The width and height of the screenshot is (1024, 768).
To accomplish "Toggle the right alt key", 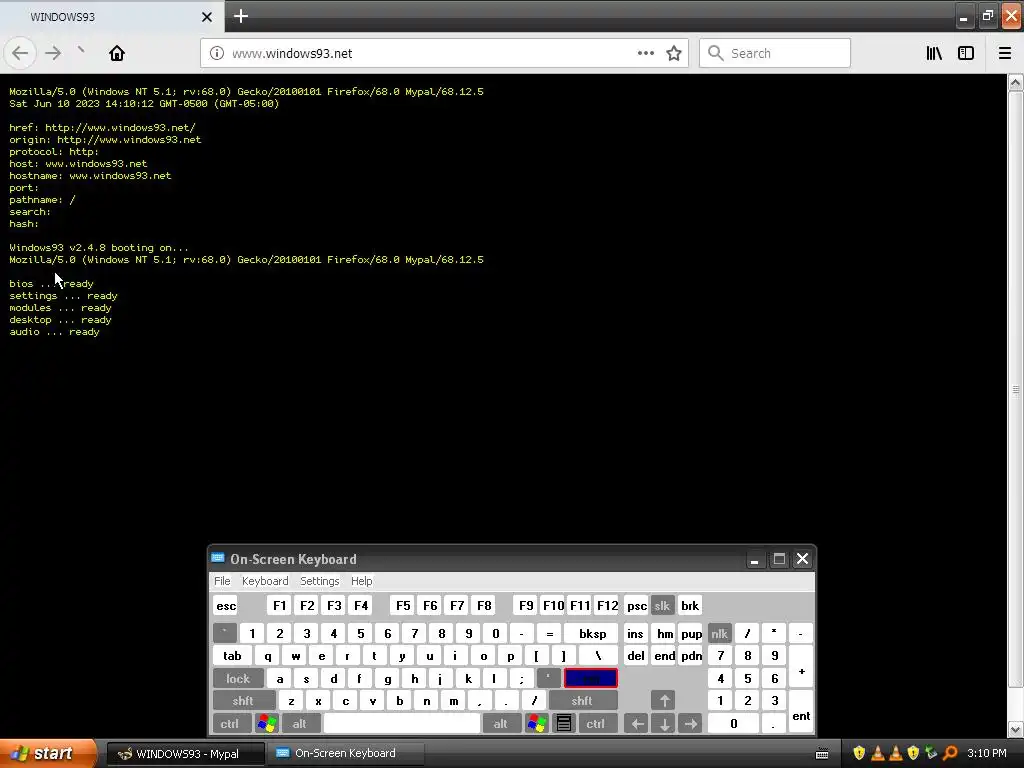I will pyautogui.click(x=500, y=724).
